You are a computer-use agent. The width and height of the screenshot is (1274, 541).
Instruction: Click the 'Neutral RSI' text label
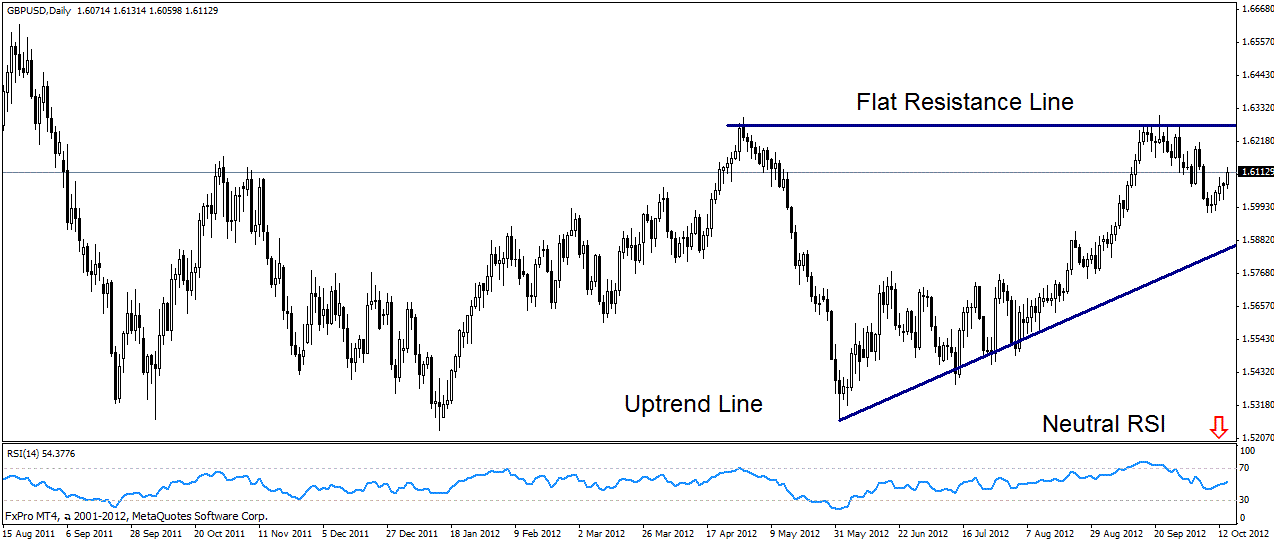coord(1103,424)
